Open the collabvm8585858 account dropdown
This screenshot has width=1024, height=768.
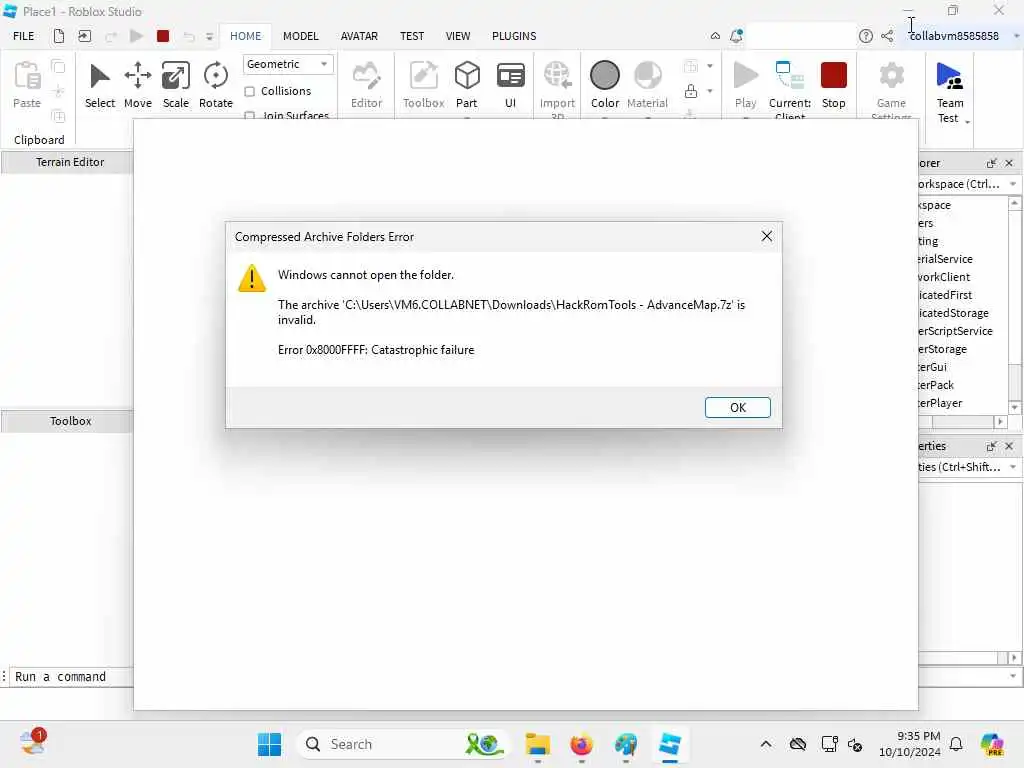[1016, 36]
